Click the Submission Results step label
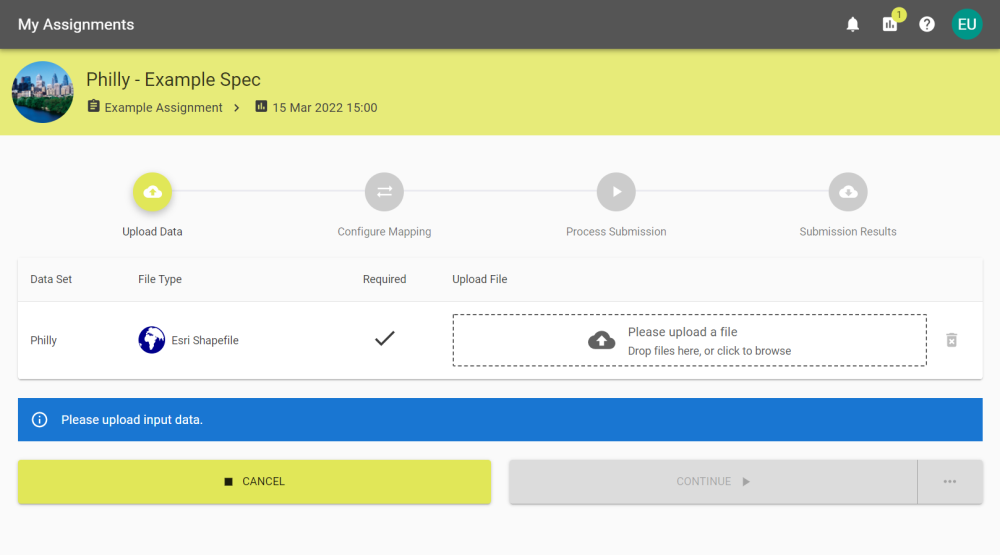This screenshot has height=555, width=1000. 848,232
